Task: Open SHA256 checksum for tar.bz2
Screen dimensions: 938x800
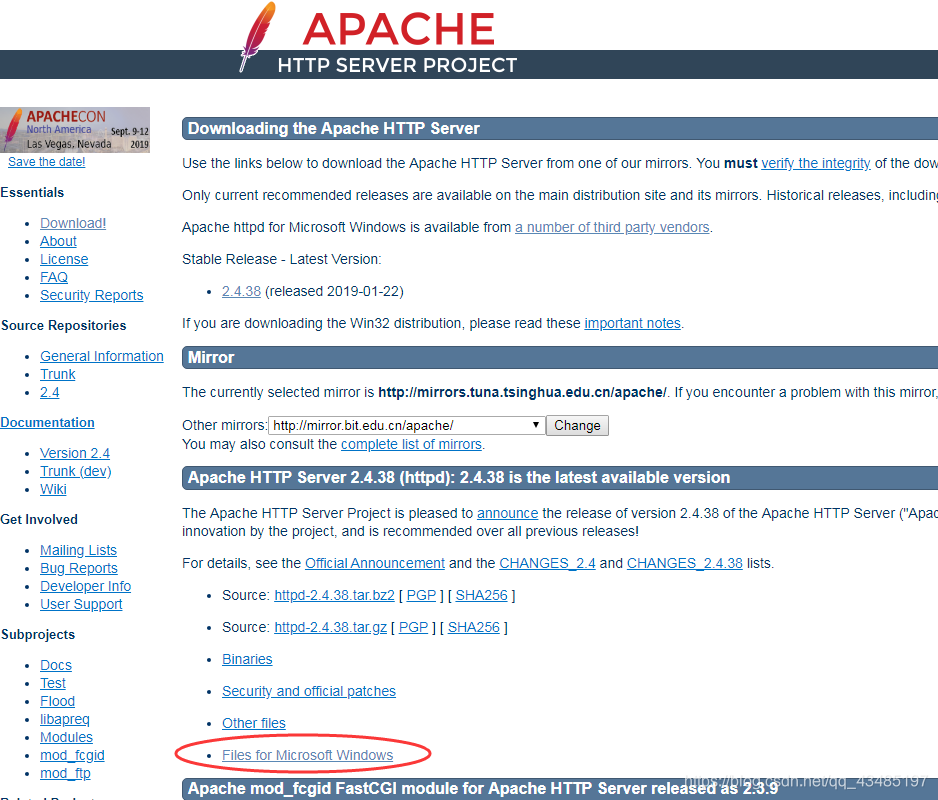Action: [x=482, y=595]
